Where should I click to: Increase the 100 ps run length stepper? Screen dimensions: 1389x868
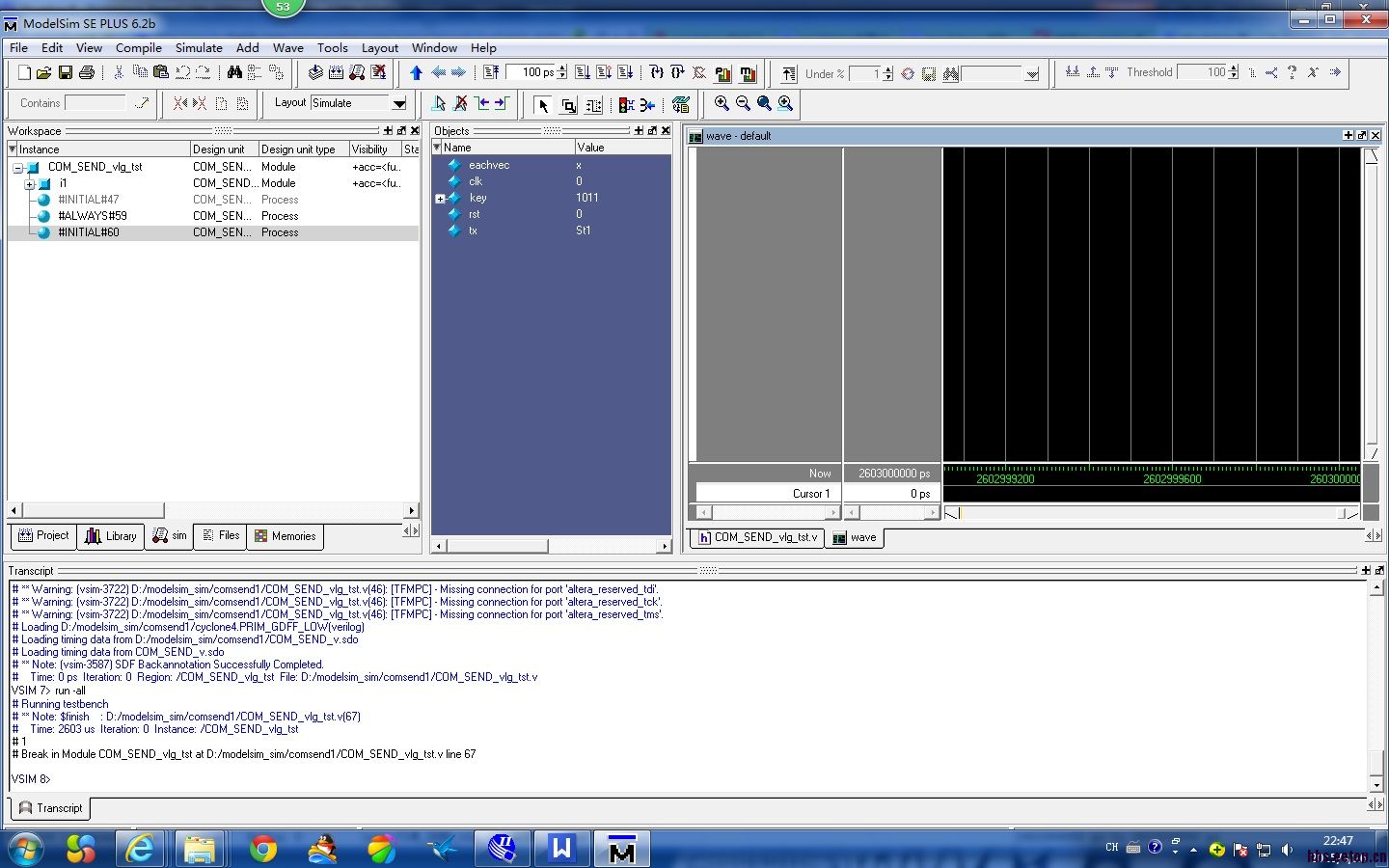click(562, 68)
